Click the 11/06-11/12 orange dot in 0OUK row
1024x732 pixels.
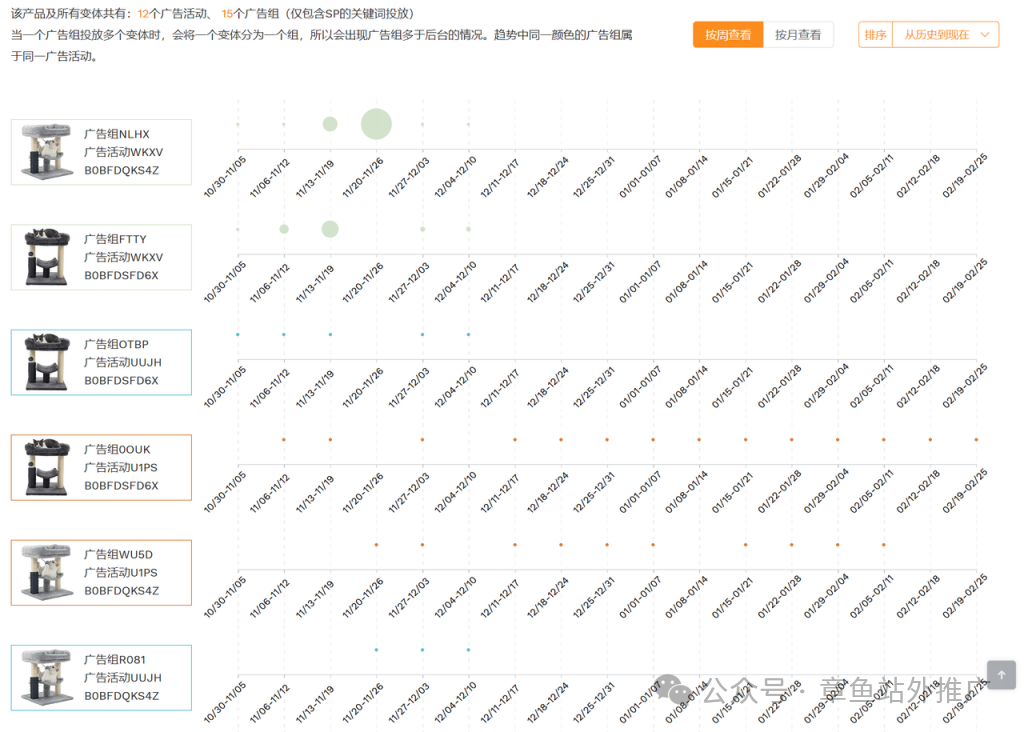[x=283, y=439]
